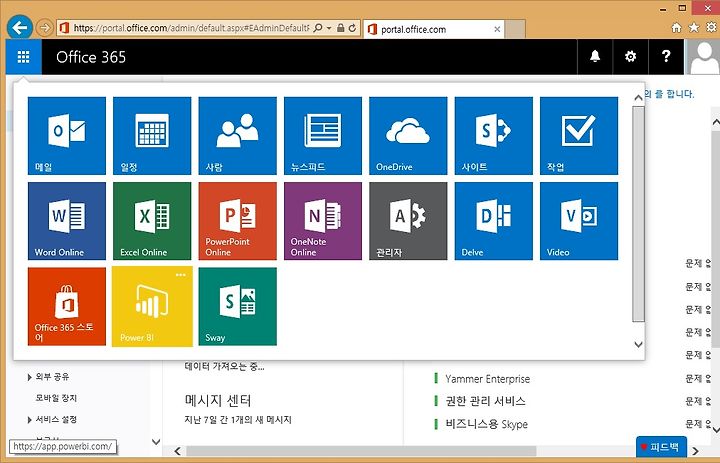Open notifications bell icon
Image resolution: width=720 pixels, height=463 pixels.
595,56
